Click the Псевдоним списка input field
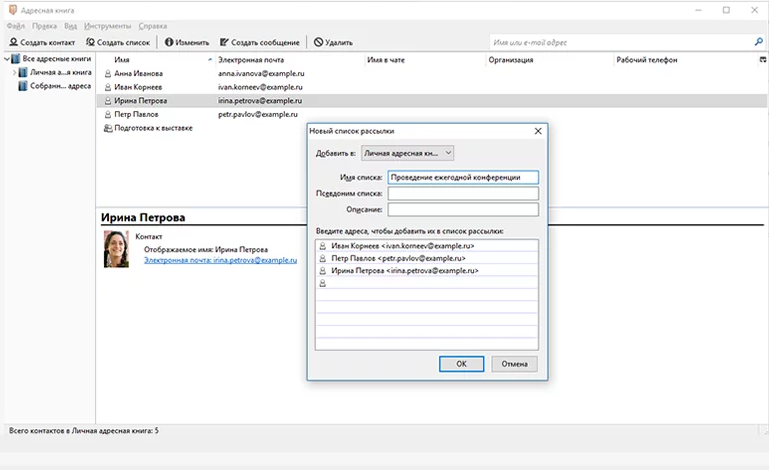The height and width of the screenshot is (470, 769). (463, 194)
